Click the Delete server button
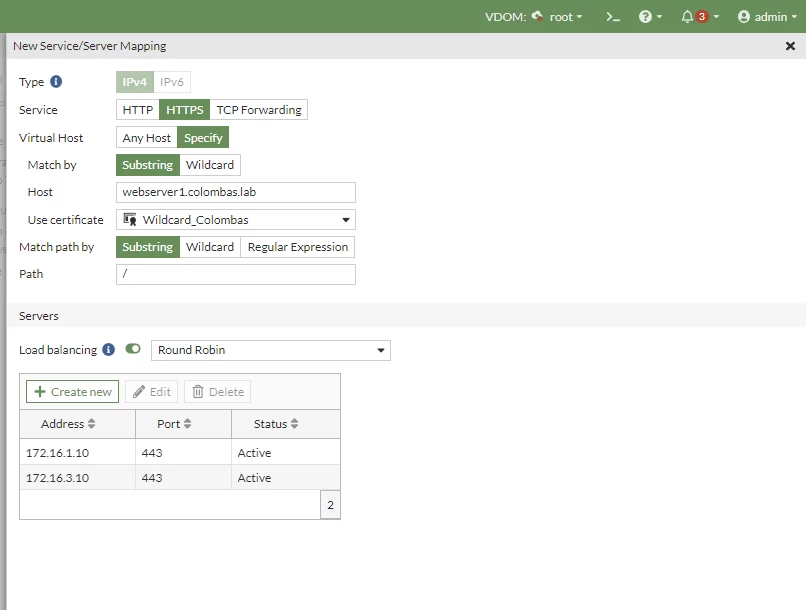Viewport: 806px width, 610px height. click(x=217, y=392)
